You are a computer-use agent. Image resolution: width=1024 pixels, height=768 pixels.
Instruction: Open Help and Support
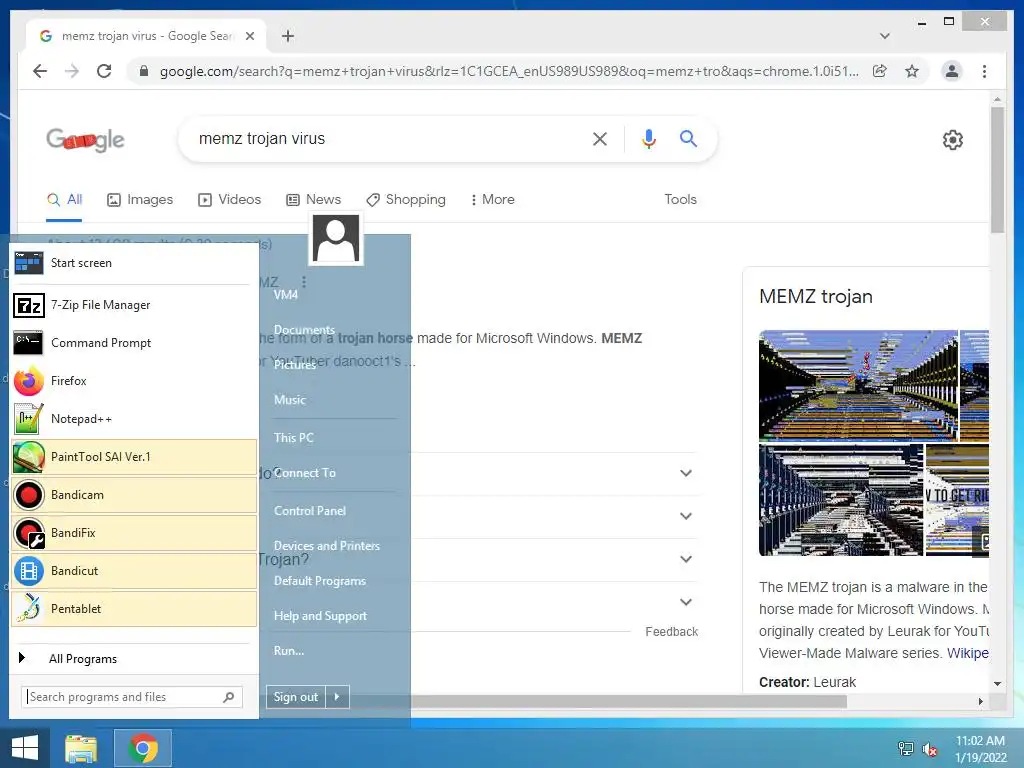(x=320, y=616)
